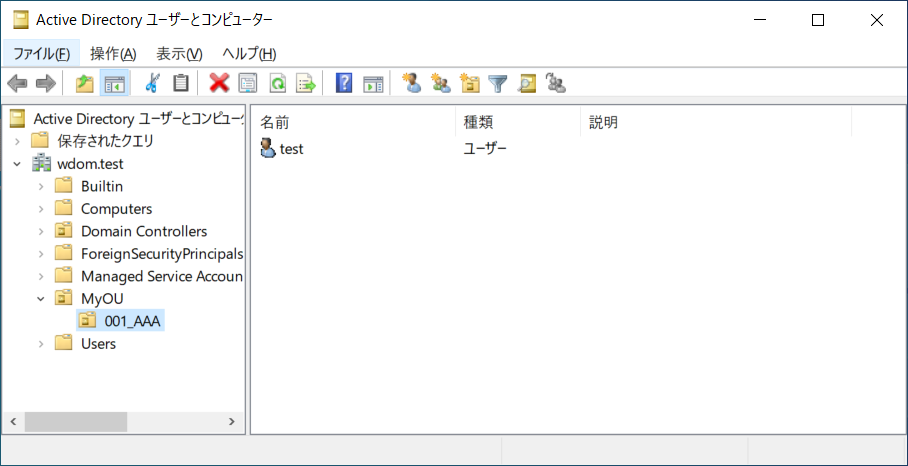Click the green Refresh icon

click(x=279, y=83)
